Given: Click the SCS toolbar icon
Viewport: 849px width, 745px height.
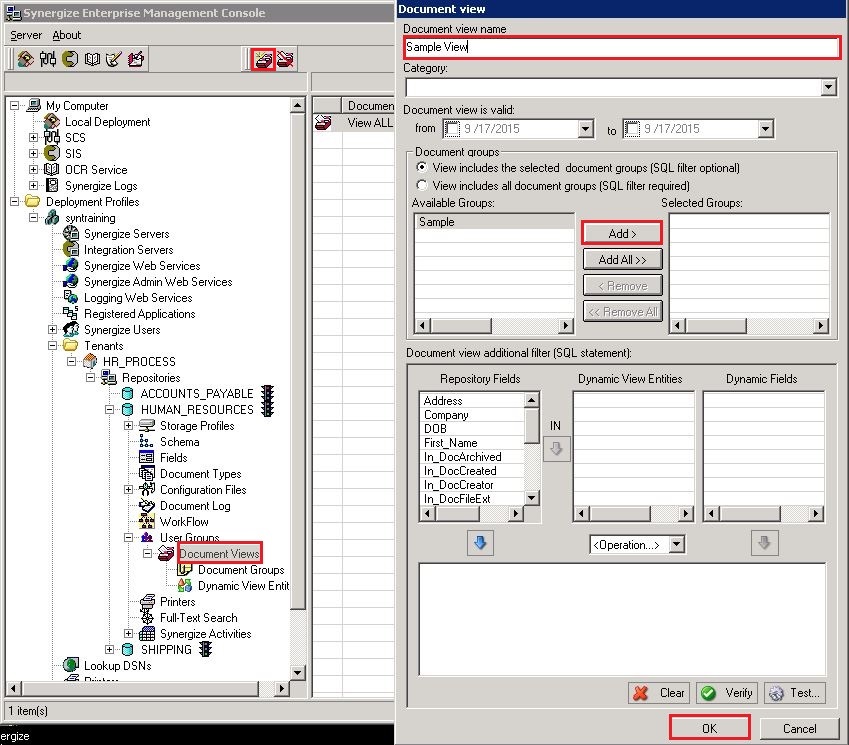Looking at the screenshot, I should click(x=48, y=58).
